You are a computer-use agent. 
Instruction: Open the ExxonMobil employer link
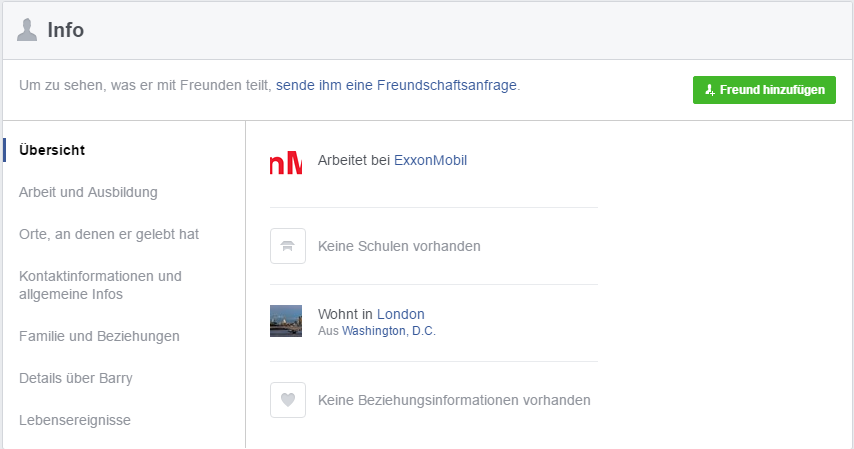click(430, 160)
